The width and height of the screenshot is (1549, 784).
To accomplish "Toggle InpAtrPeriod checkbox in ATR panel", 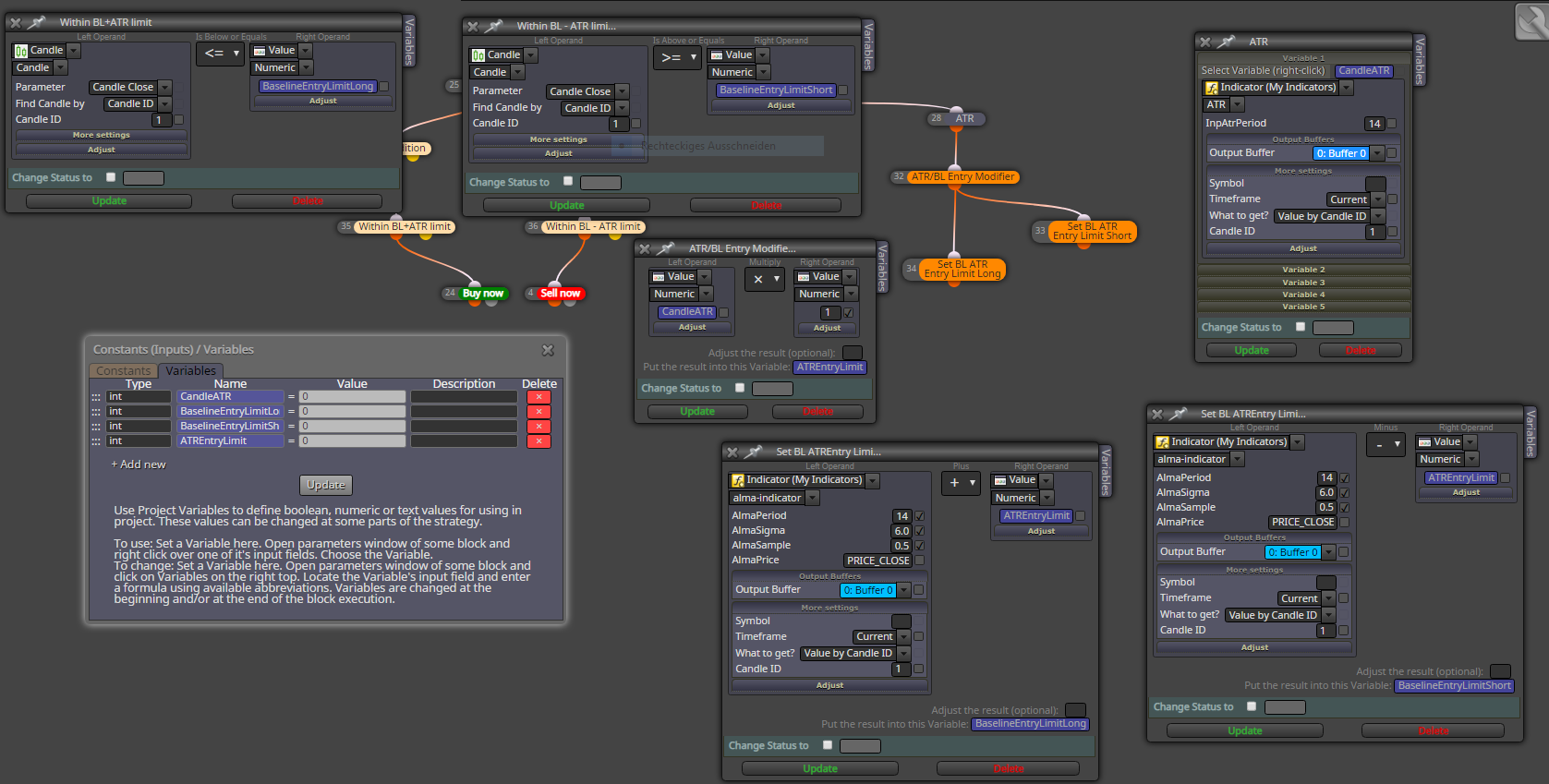I will tap(1392, 124).
